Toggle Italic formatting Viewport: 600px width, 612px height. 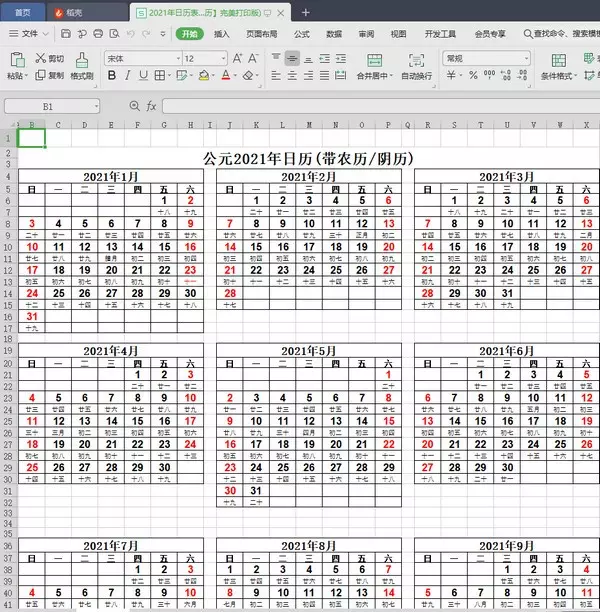(x=129, y=75)
